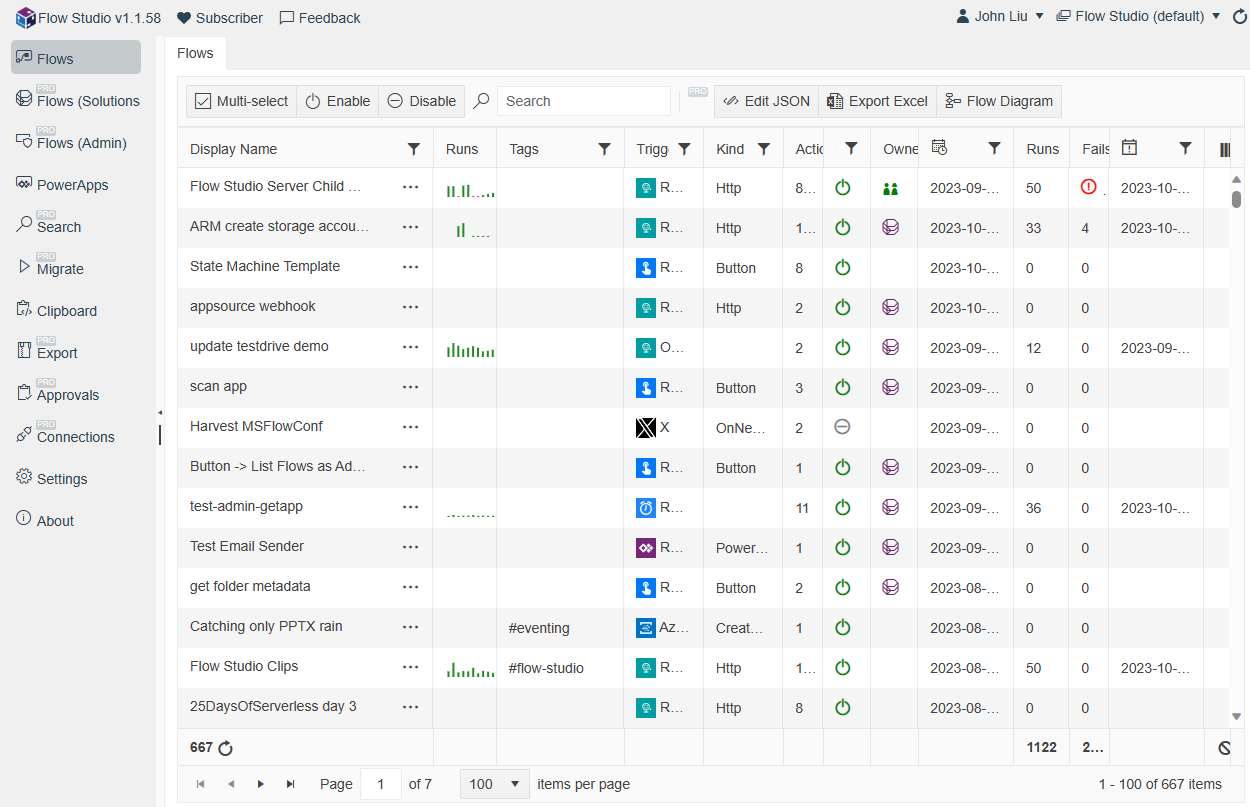Click the Flow Diagram button

click(x=998, y=101)
